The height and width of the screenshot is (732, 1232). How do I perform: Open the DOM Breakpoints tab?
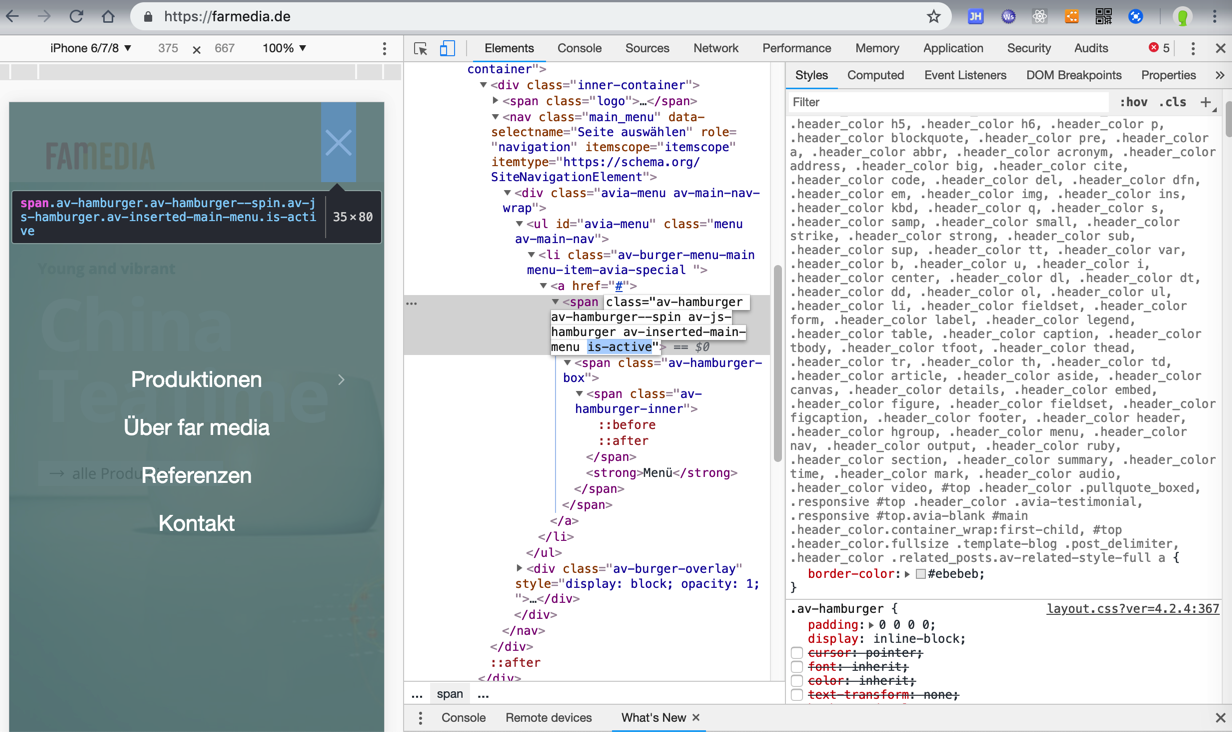[x=1074, y=75]
